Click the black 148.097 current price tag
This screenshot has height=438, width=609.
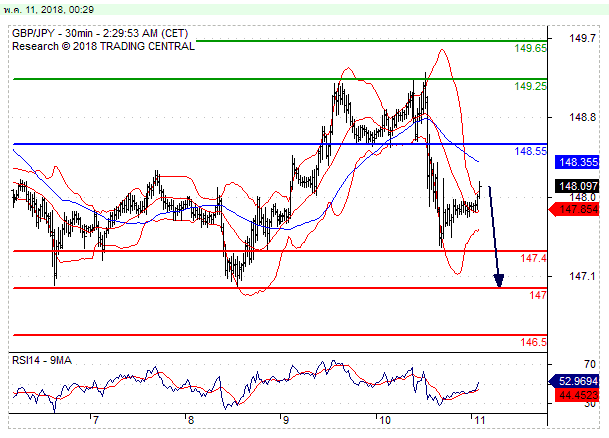[577, 186]
